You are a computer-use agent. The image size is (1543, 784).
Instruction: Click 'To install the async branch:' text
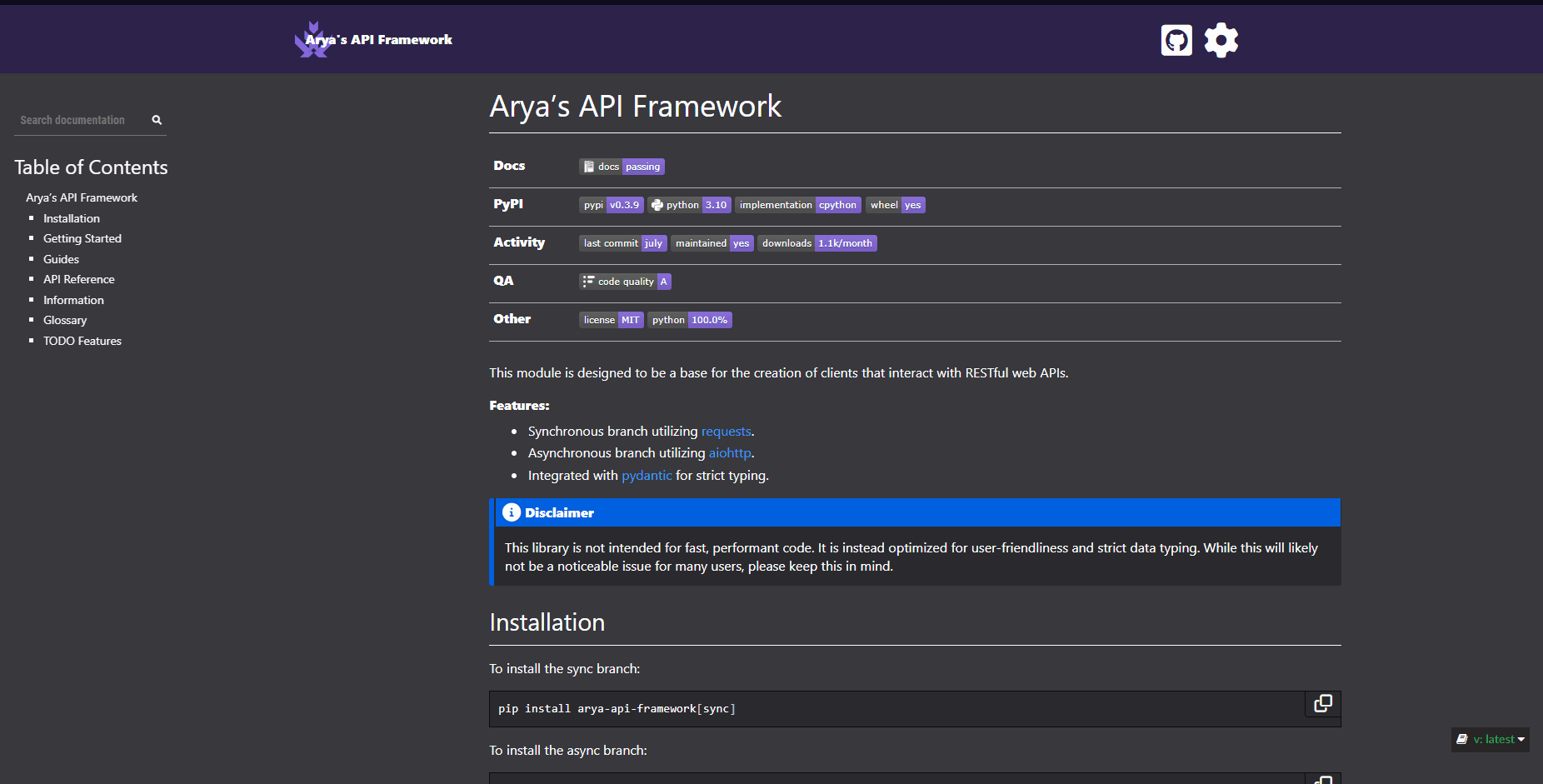pos(568,751)
